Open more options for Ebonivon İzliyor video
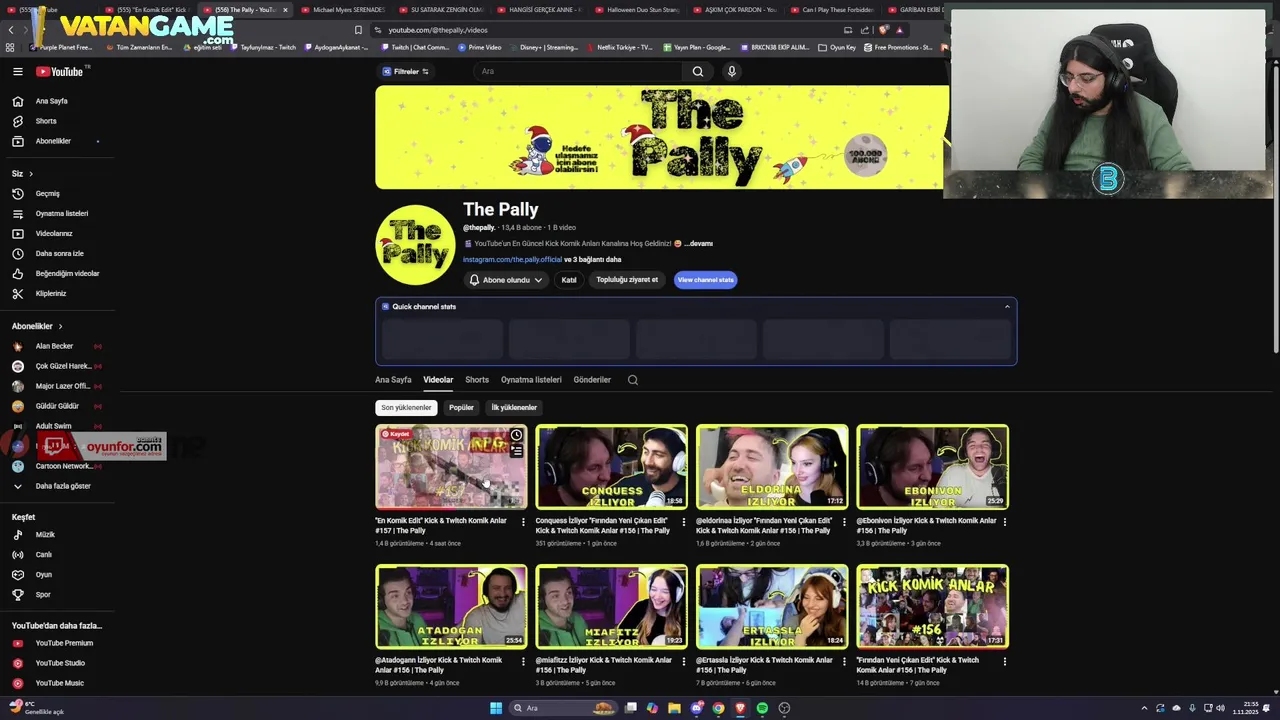 point(1005,522)
